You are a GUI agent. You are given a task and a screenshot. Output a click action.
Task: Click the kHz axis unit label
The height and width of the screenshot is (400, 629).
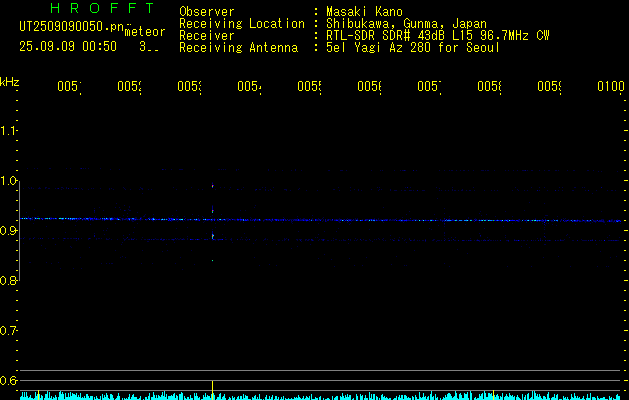[x=9, y=82]
